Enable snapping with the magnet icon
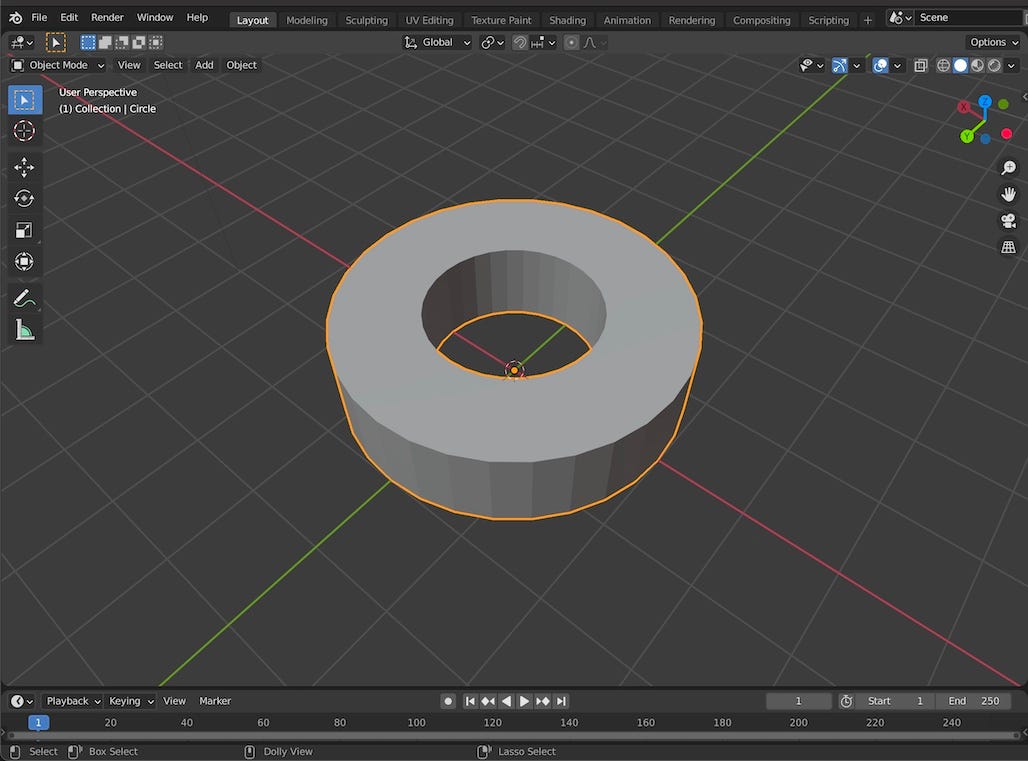Viewport: 1028px width, 761px height. coord(519,42)
